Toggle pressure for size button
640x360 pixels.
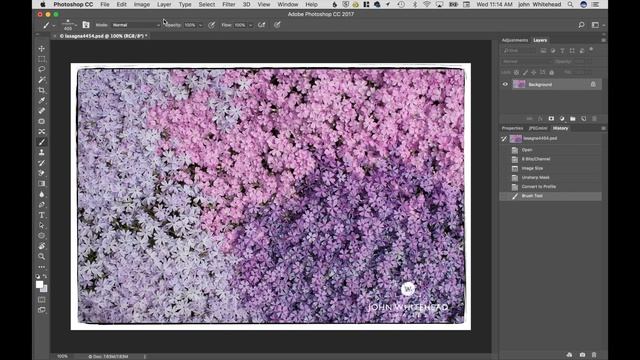click(277, 25)
